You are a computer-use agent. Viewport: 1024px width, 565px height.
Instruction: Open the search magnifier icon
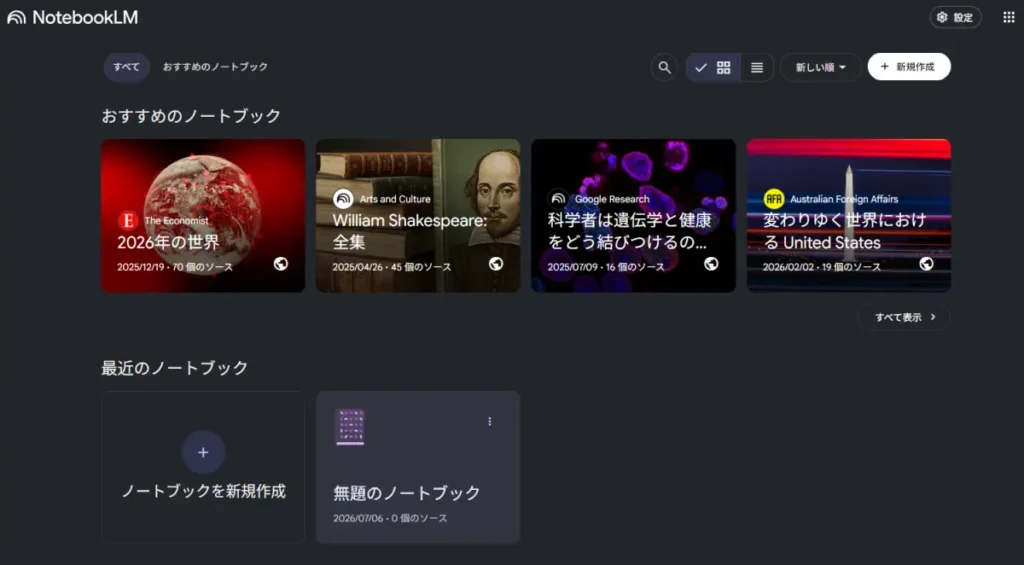point(664,67)
